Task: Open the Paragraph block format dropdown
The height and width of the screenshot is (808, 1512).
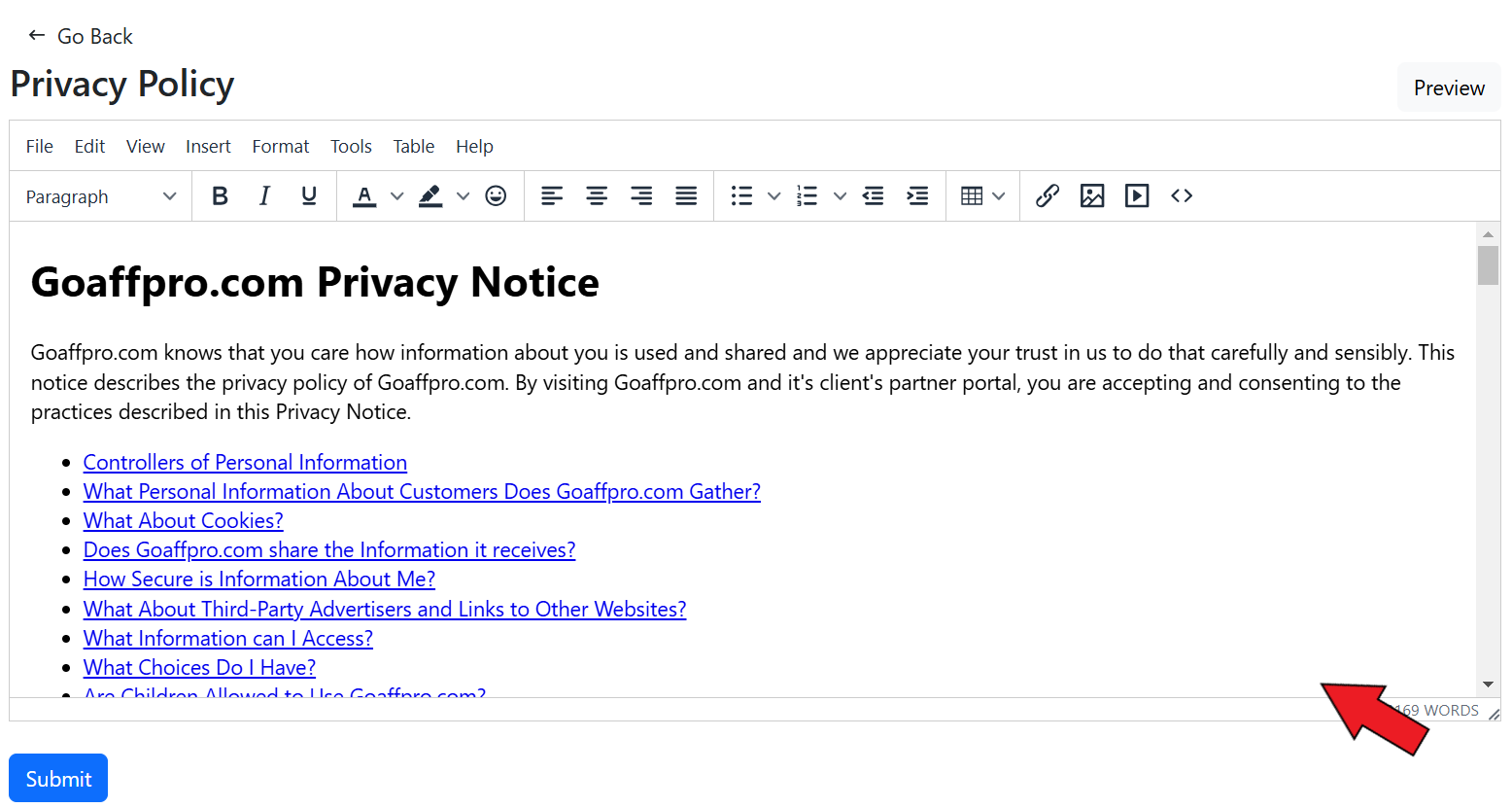Action: [x=101, y=196]
